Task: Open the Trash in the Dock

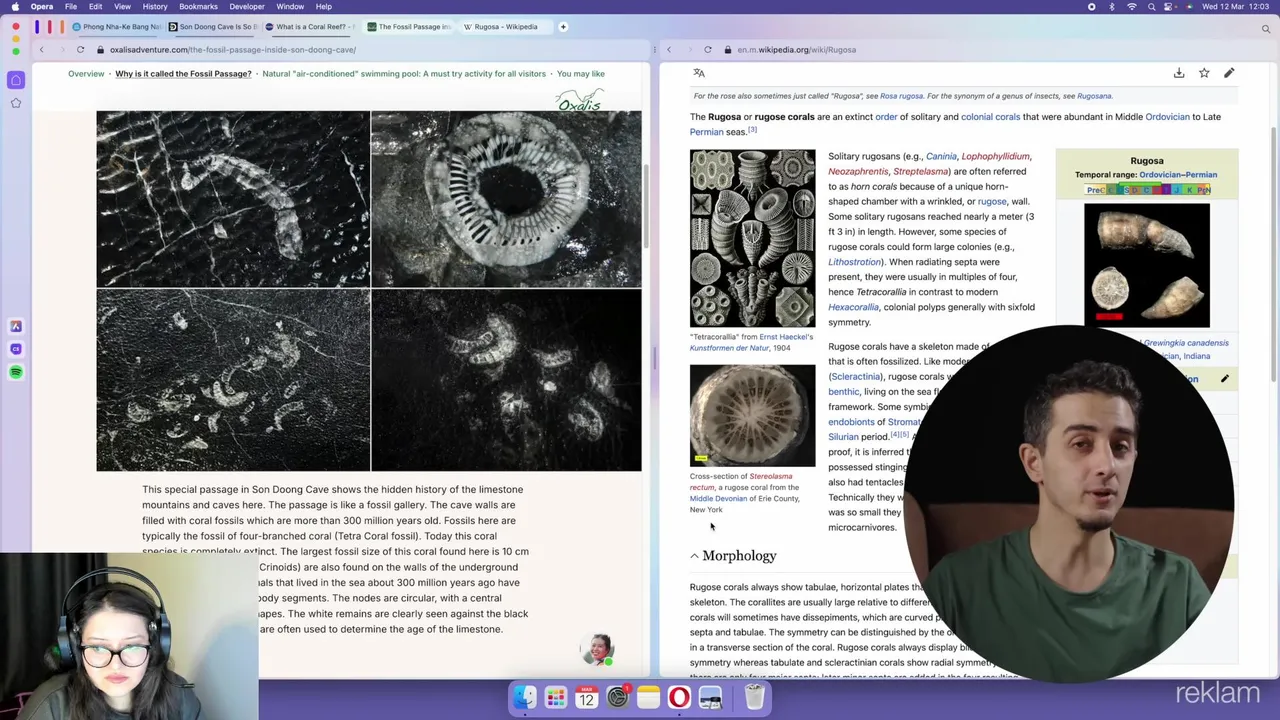Action: click(x=754, y=697)
